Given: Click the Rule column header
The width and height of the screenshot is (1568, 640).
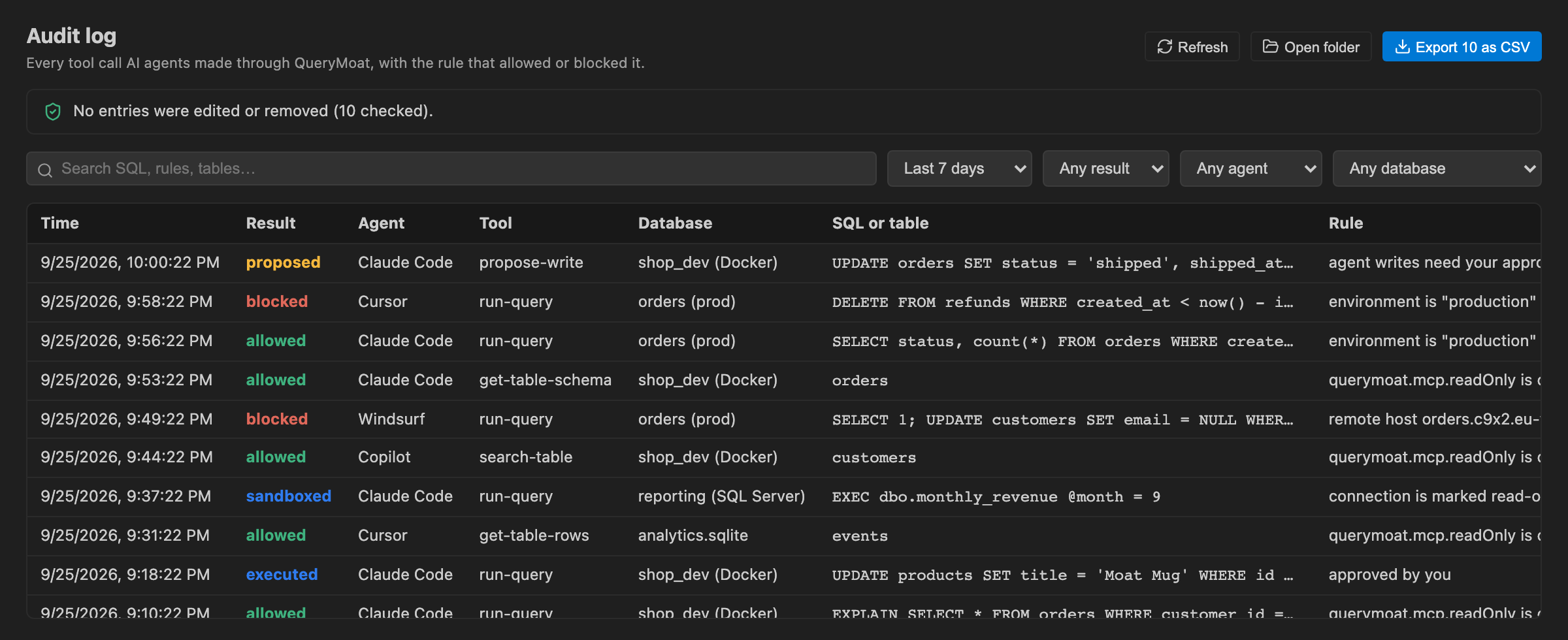Looking at the screenshot, I should 1345,223.
